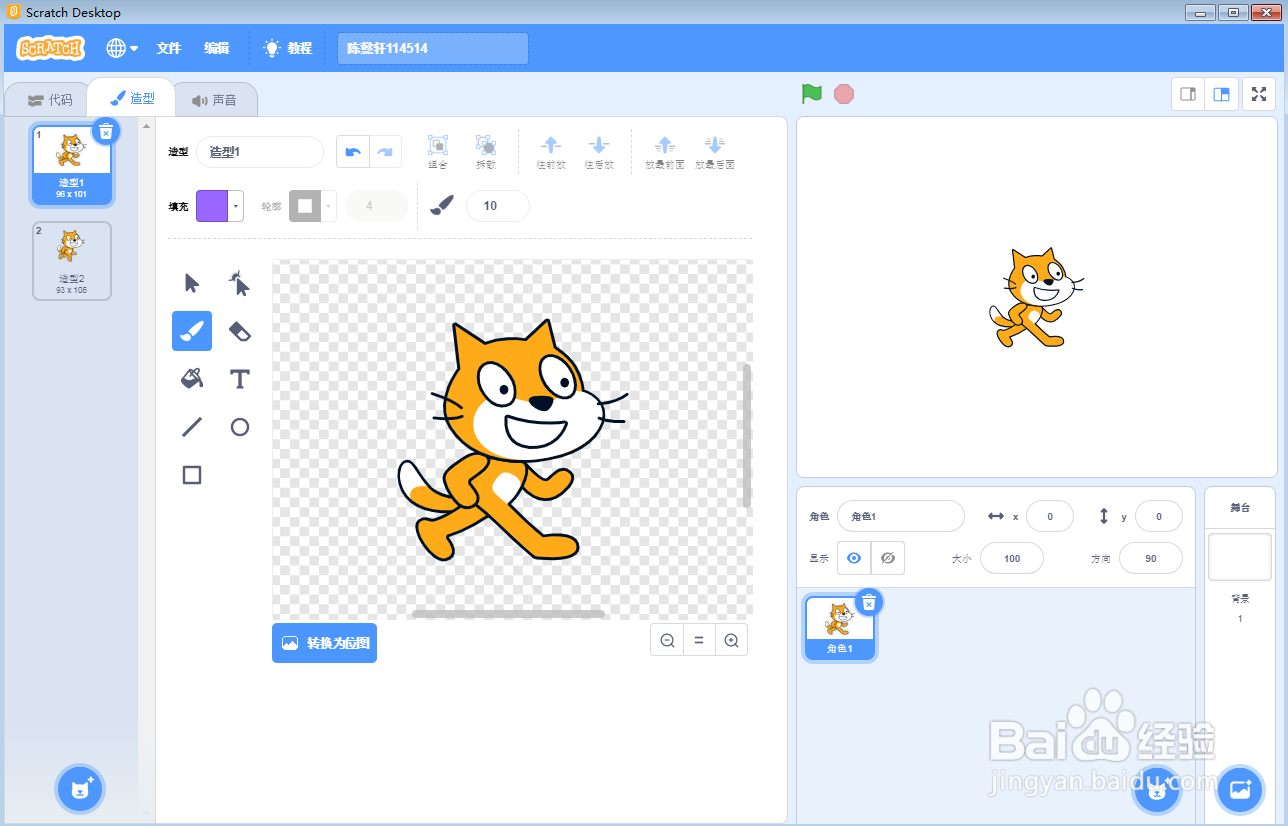The image size is (1288, 826).
Task: Click the Front (放最前面) icon
Action: pos(664,152)
